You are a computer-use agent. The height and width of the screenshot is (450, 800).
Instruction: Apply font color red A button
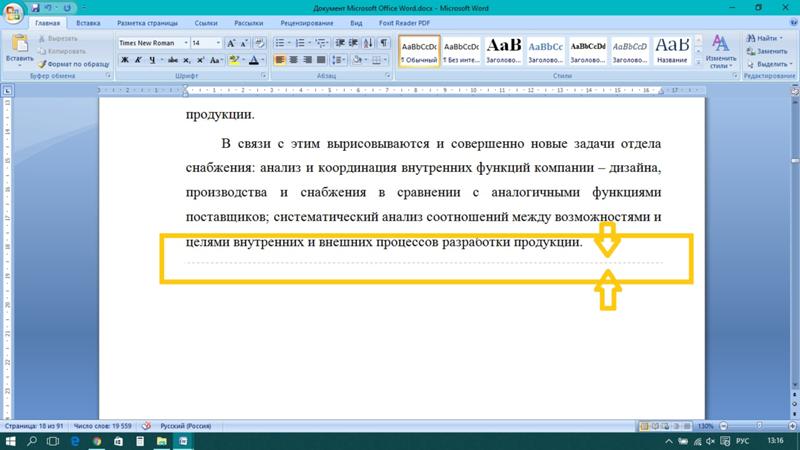(254, 60)
